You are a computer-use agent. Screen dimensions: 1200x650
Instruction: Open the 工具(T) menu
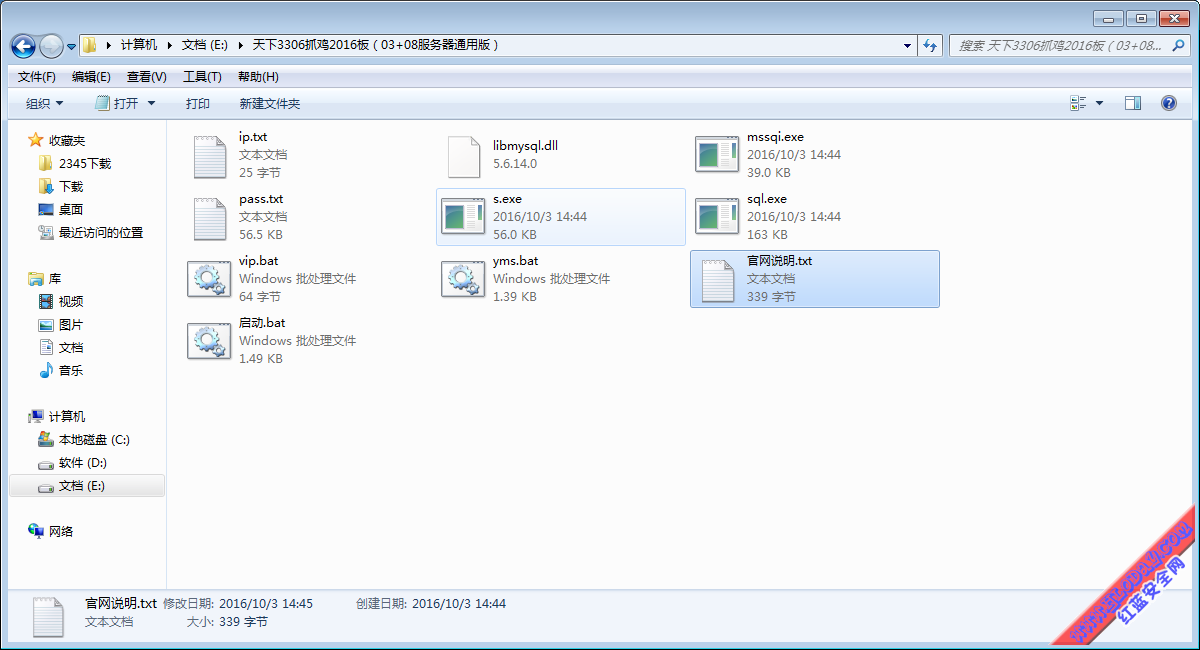click(x=202, y=77)
